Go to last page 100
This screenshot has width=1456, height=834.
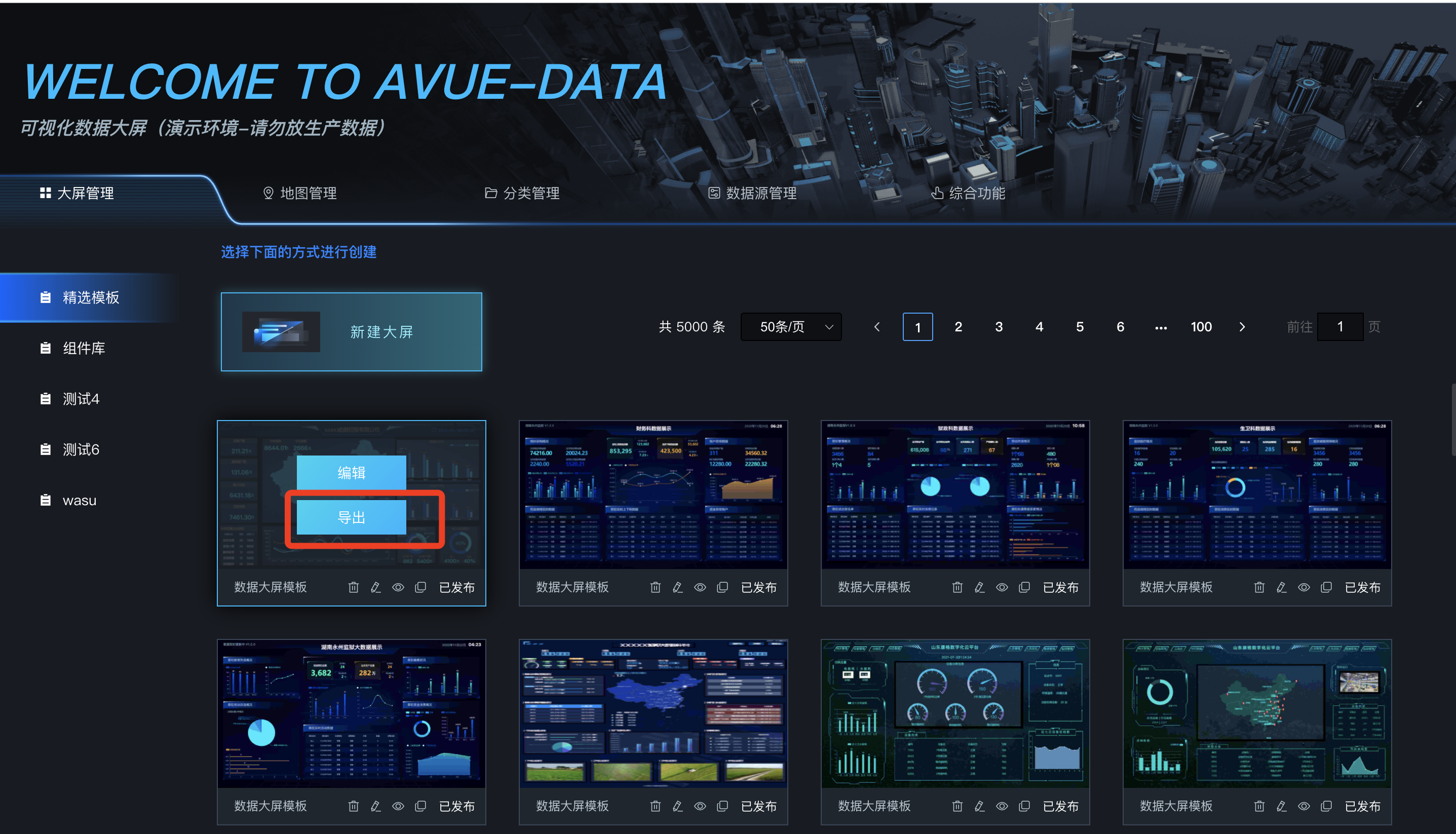1201,326
